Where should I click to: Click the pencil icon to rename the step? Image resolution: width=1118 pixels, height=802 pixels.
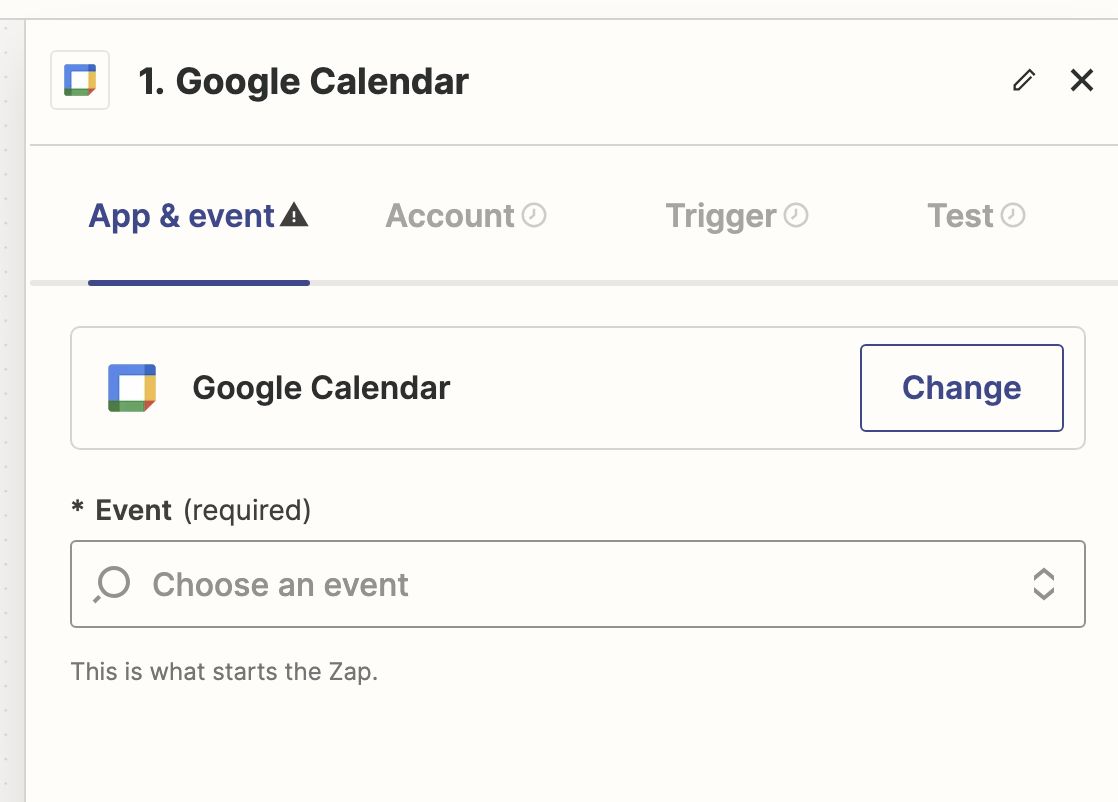1022,79
